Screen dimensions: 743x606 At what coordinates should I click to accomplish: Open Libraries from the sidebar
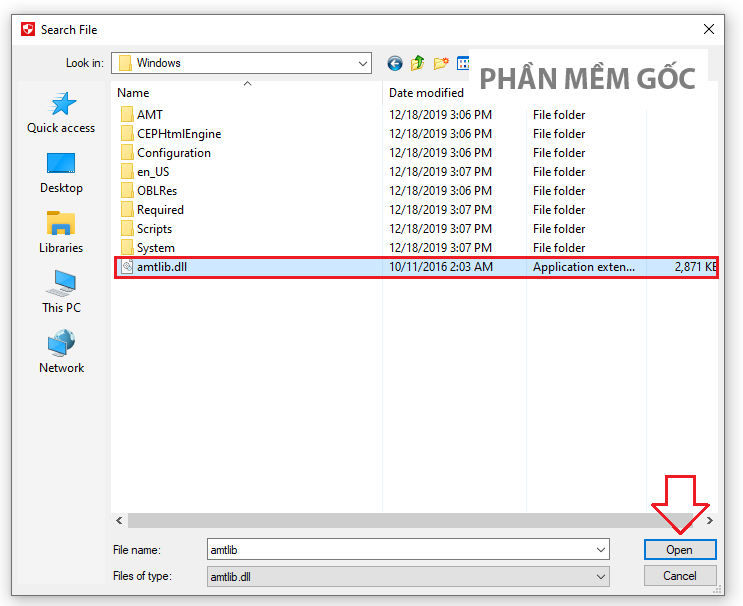[61, 232]
